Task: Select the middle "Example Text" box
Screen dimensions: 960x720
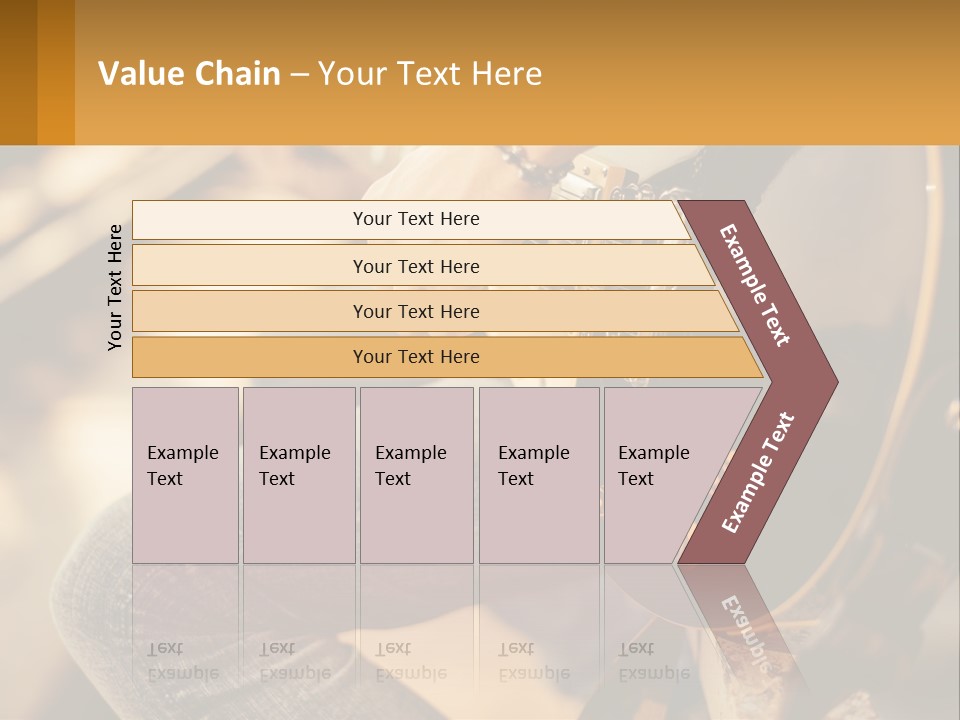Action: 416,475
